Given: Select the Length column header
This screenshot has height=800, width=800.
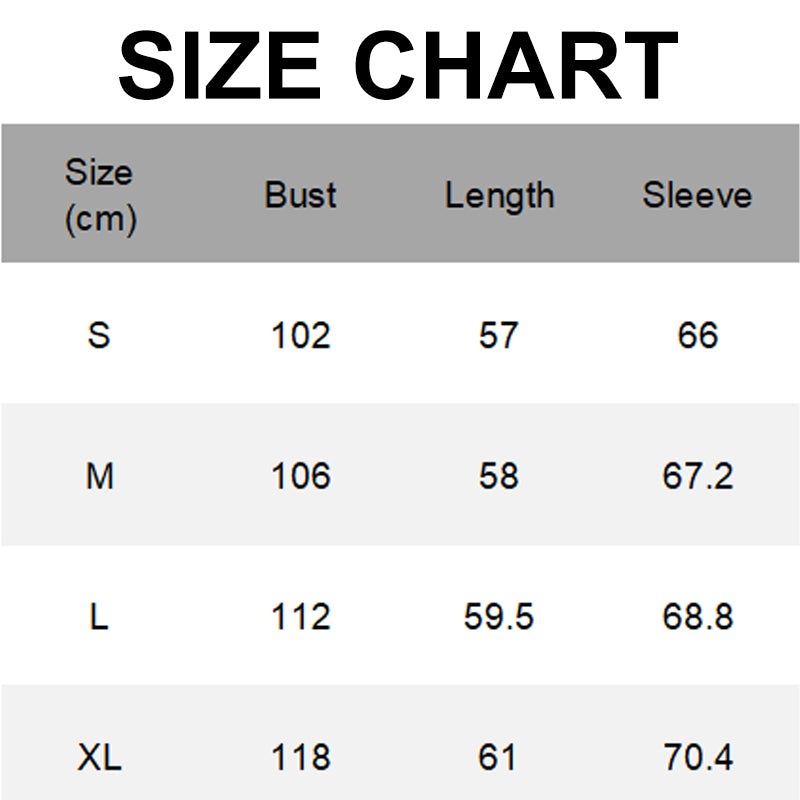Looking at the screenshot, I should point(499,195).
